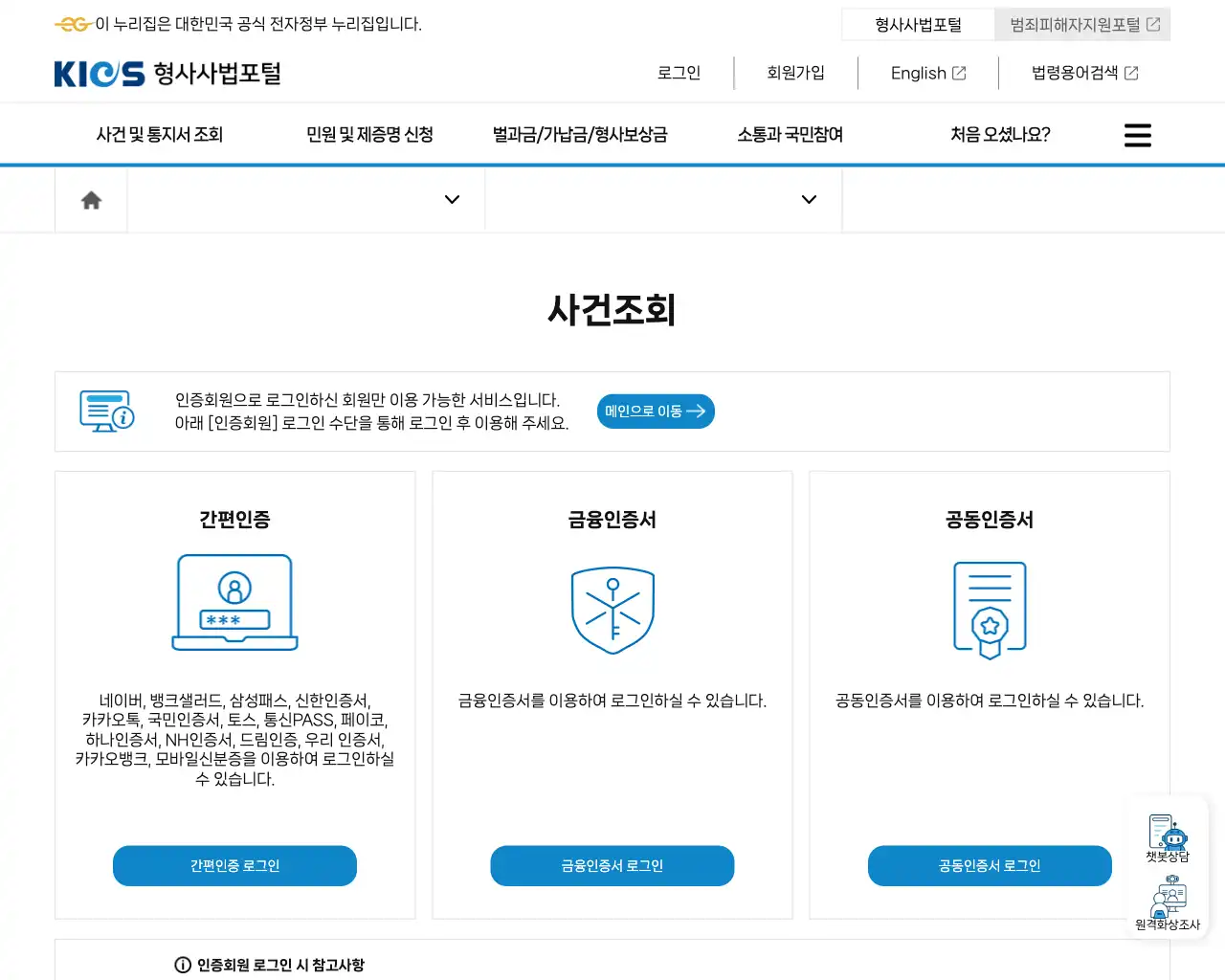Click the KICS 형사사법포털 logo

167,74
